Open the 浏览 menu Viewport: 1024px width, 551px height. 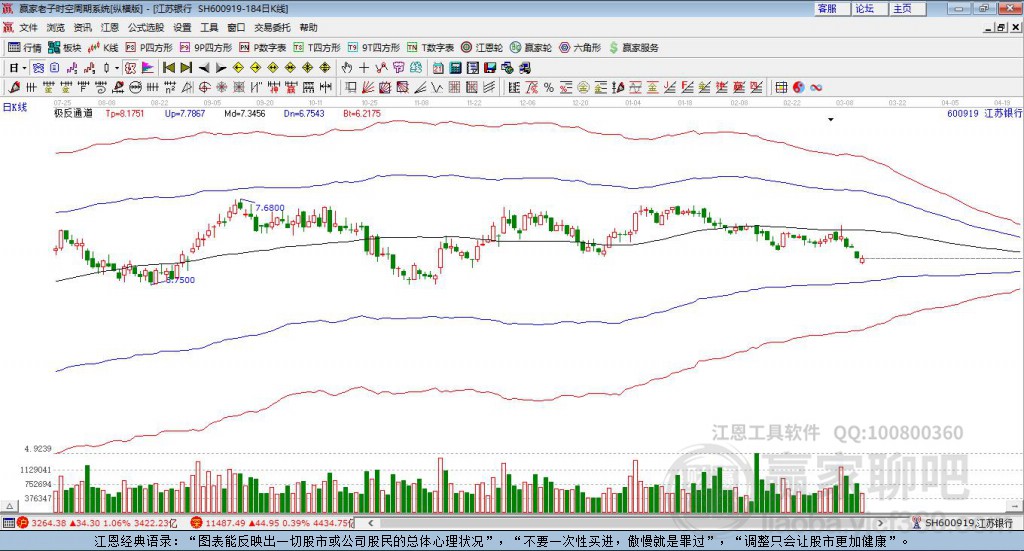click(x=56, y=27)
